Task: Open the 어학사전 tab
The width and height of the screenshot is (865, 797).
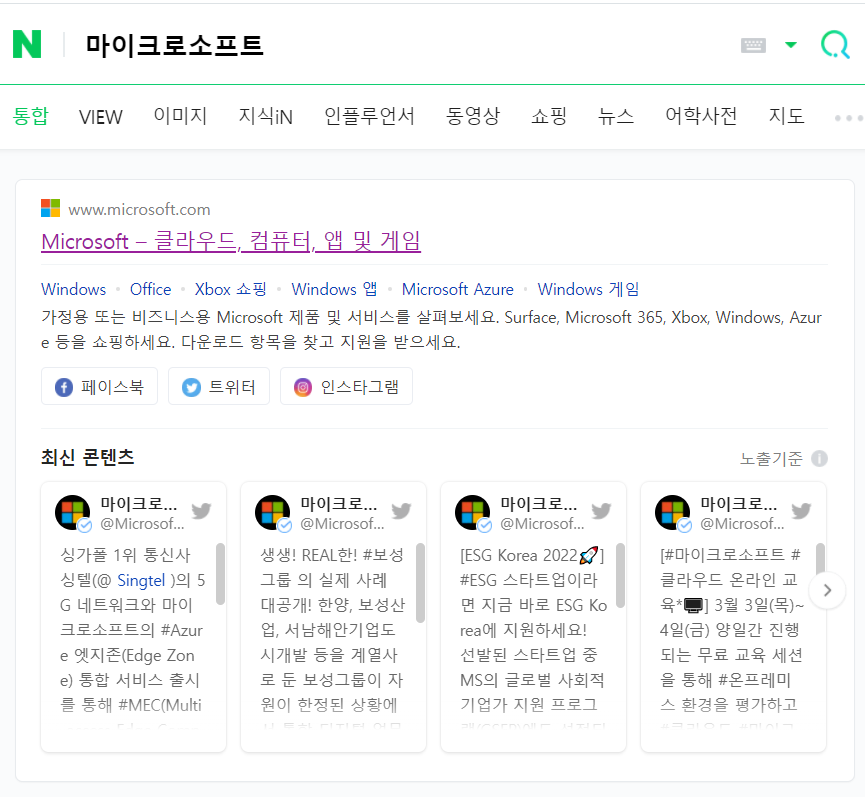Action: coord(701,116)
